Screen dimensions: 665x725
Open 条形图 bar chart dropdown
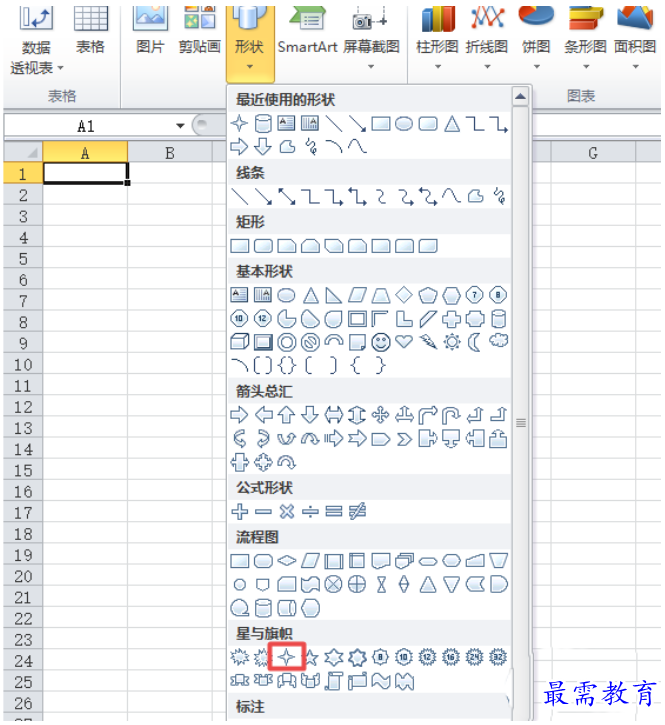coord(585,39)
